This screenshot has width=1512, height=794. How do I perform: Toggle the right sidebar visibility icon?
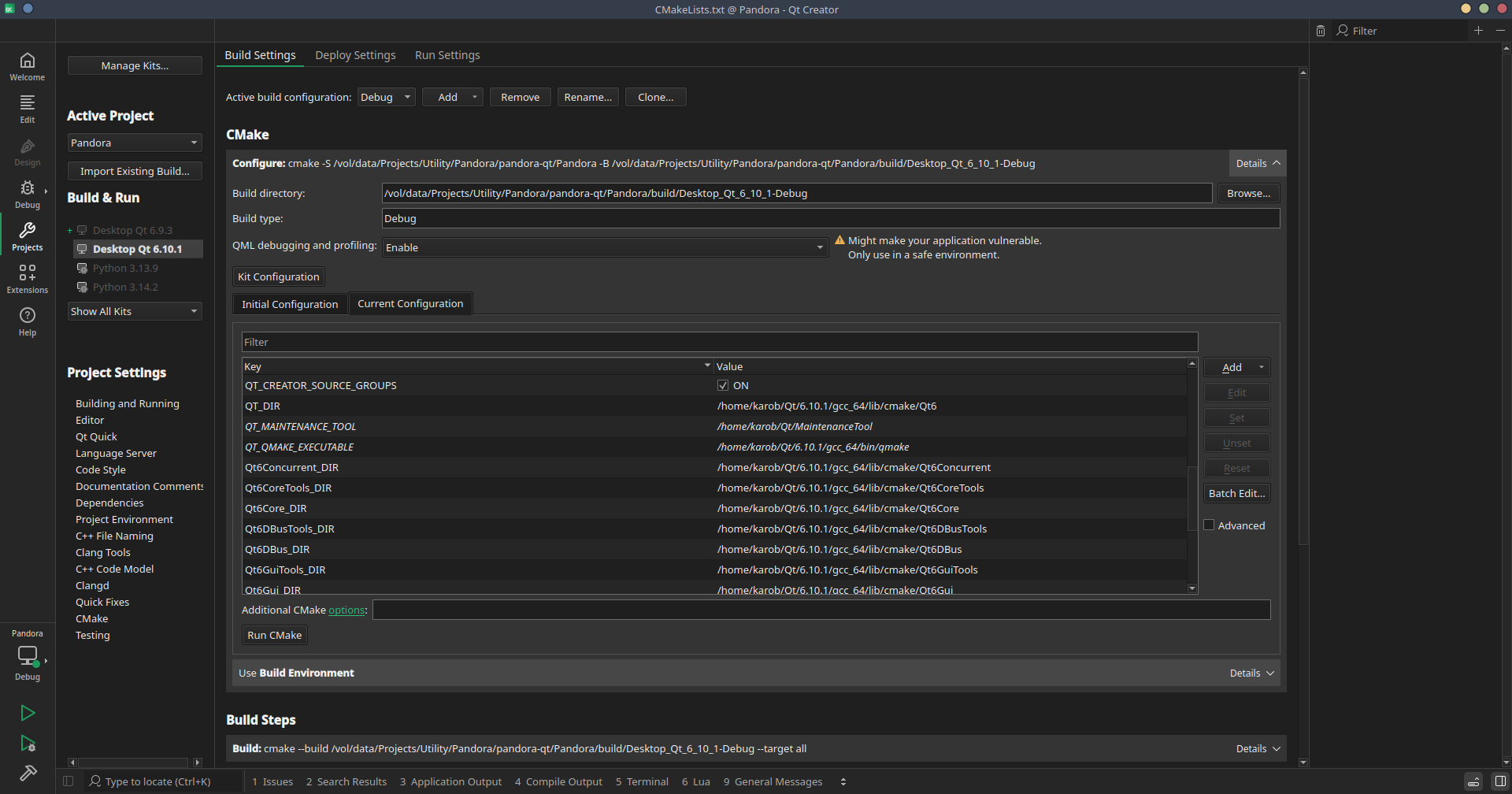coord(1500,781)
